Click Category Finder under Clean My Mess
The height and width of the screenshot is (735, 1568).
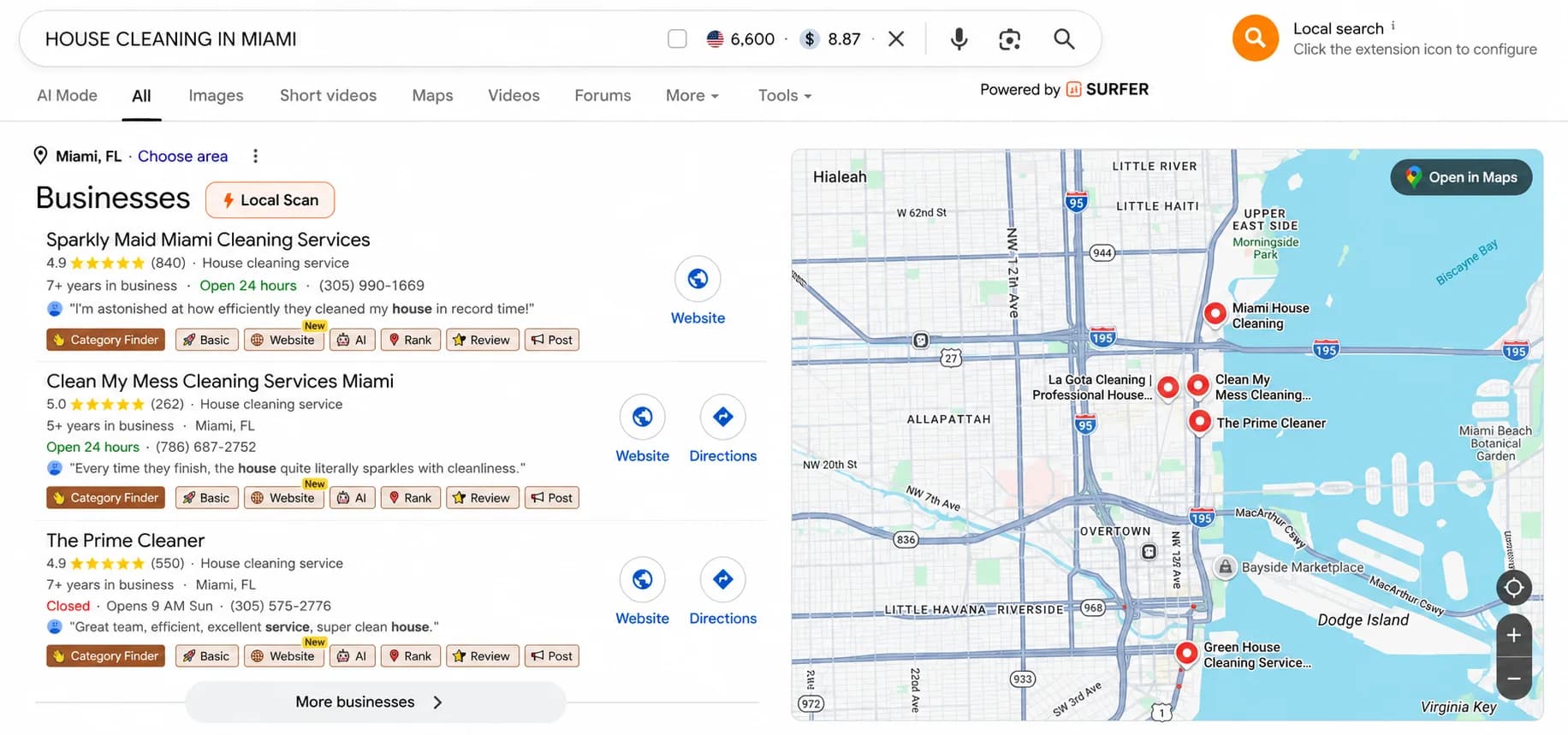point(105,498)
